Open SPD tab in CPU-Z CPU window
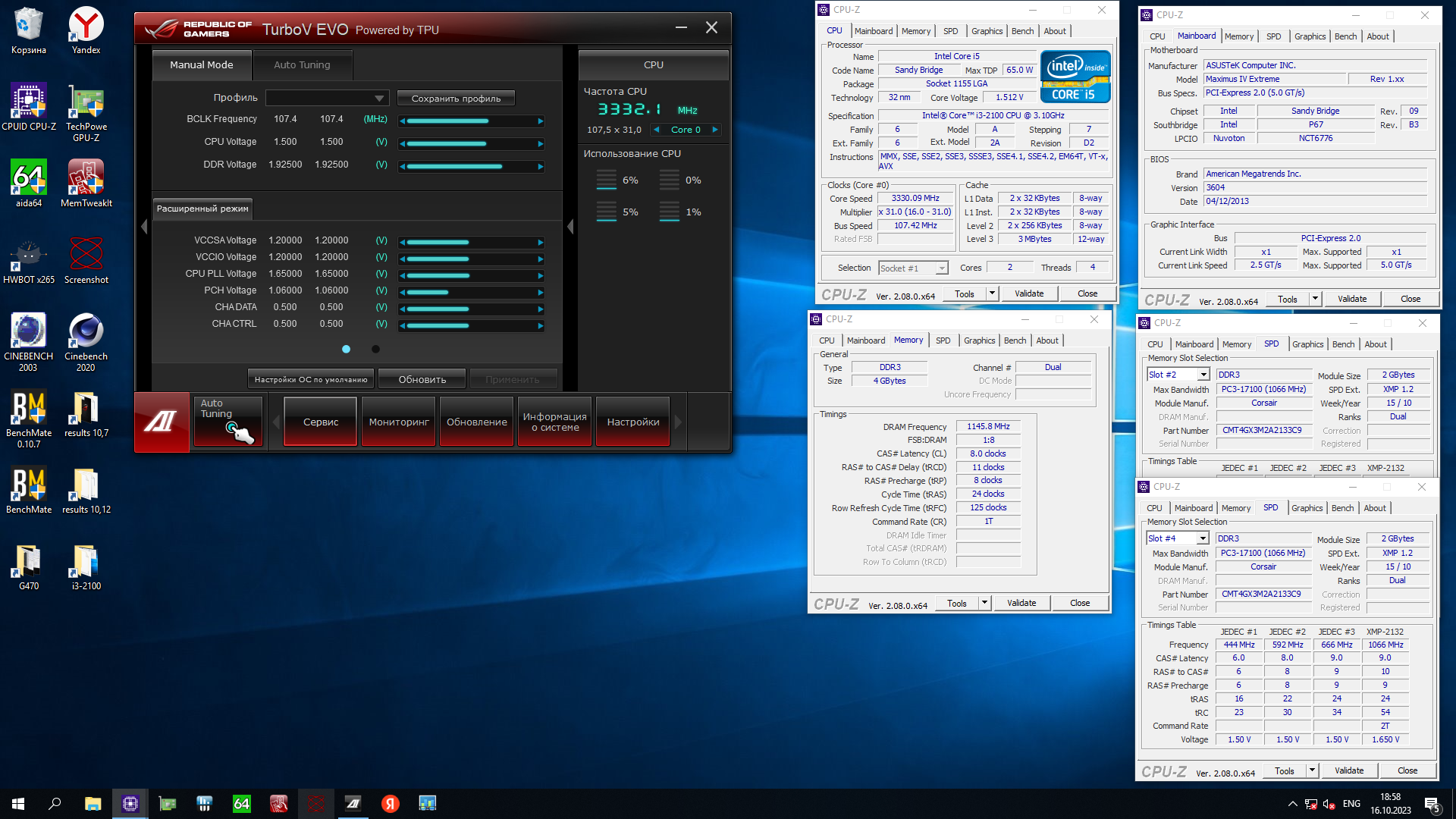1456x819 pixels. pyautogui.click(x=950, y=31)
